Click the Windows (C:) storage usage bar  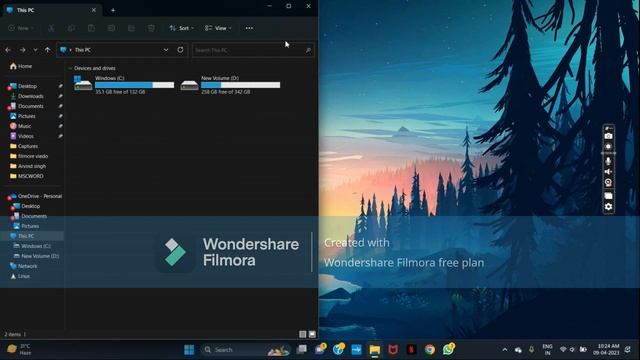(x=134, y=85)
